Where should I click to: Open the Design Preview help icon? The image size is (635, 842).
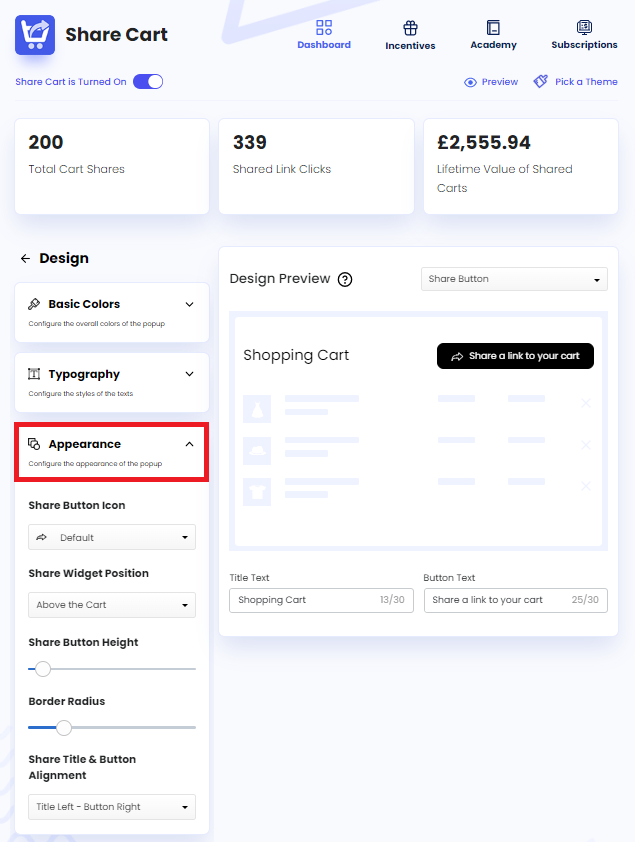(x=345, y=279)
